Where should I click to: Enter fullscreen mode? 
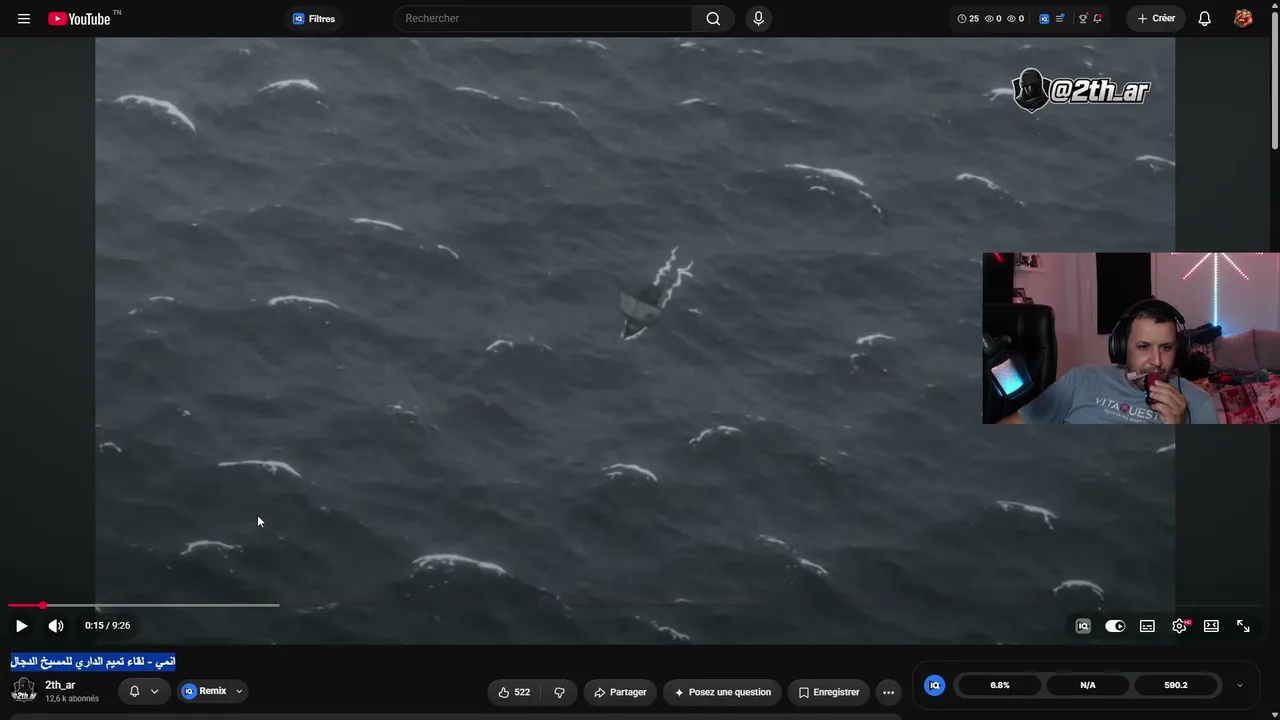1243,626
